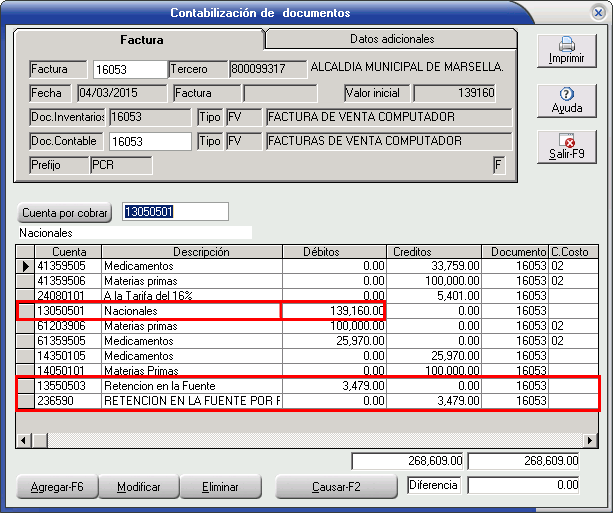Focus the account field showing 13050501

pos(175,212)
